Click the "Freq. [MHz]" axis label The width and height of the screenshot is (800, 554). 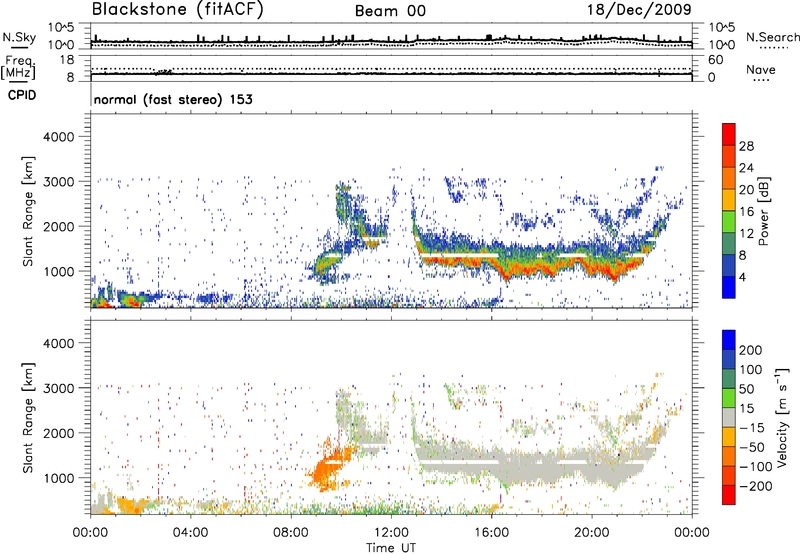[x=18, y=67]
